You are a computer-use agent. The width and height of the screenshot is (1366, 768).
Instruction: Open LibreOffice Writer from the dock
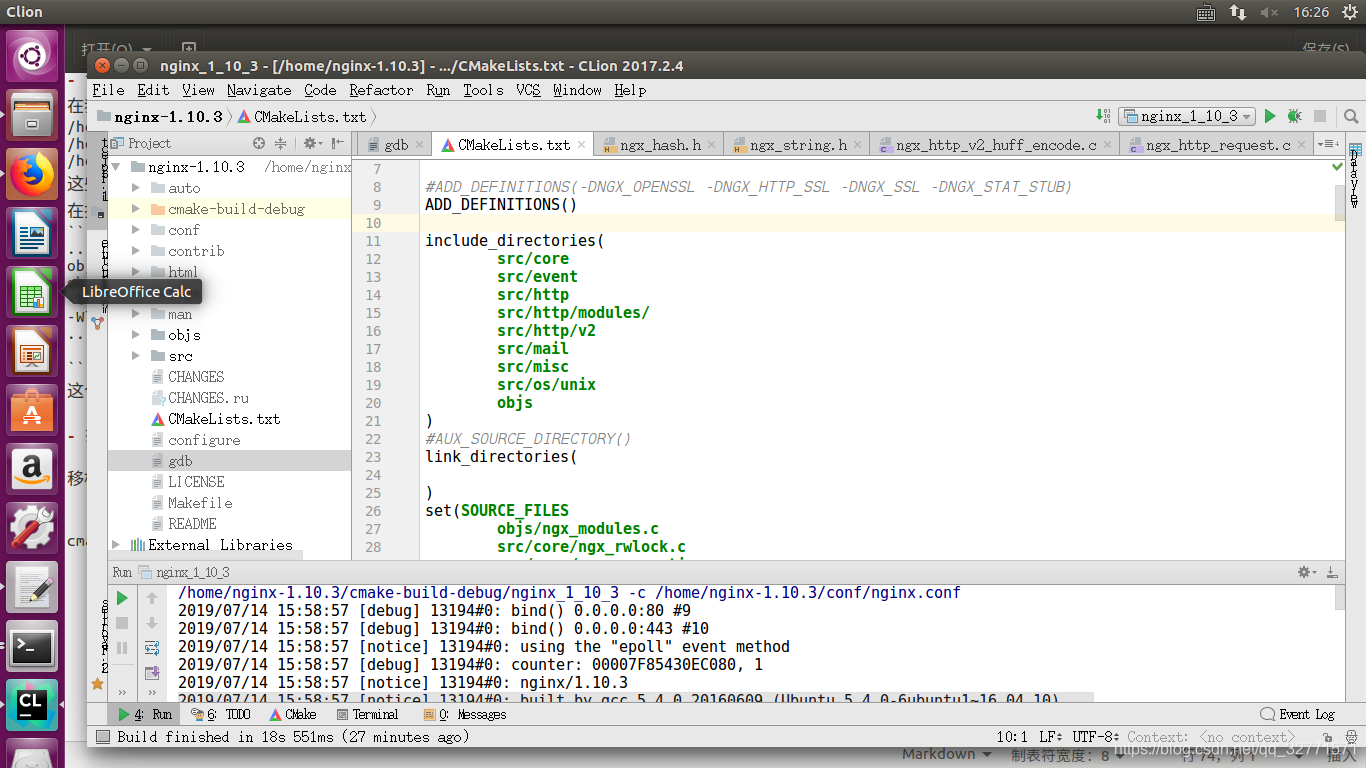click(32, 233)
